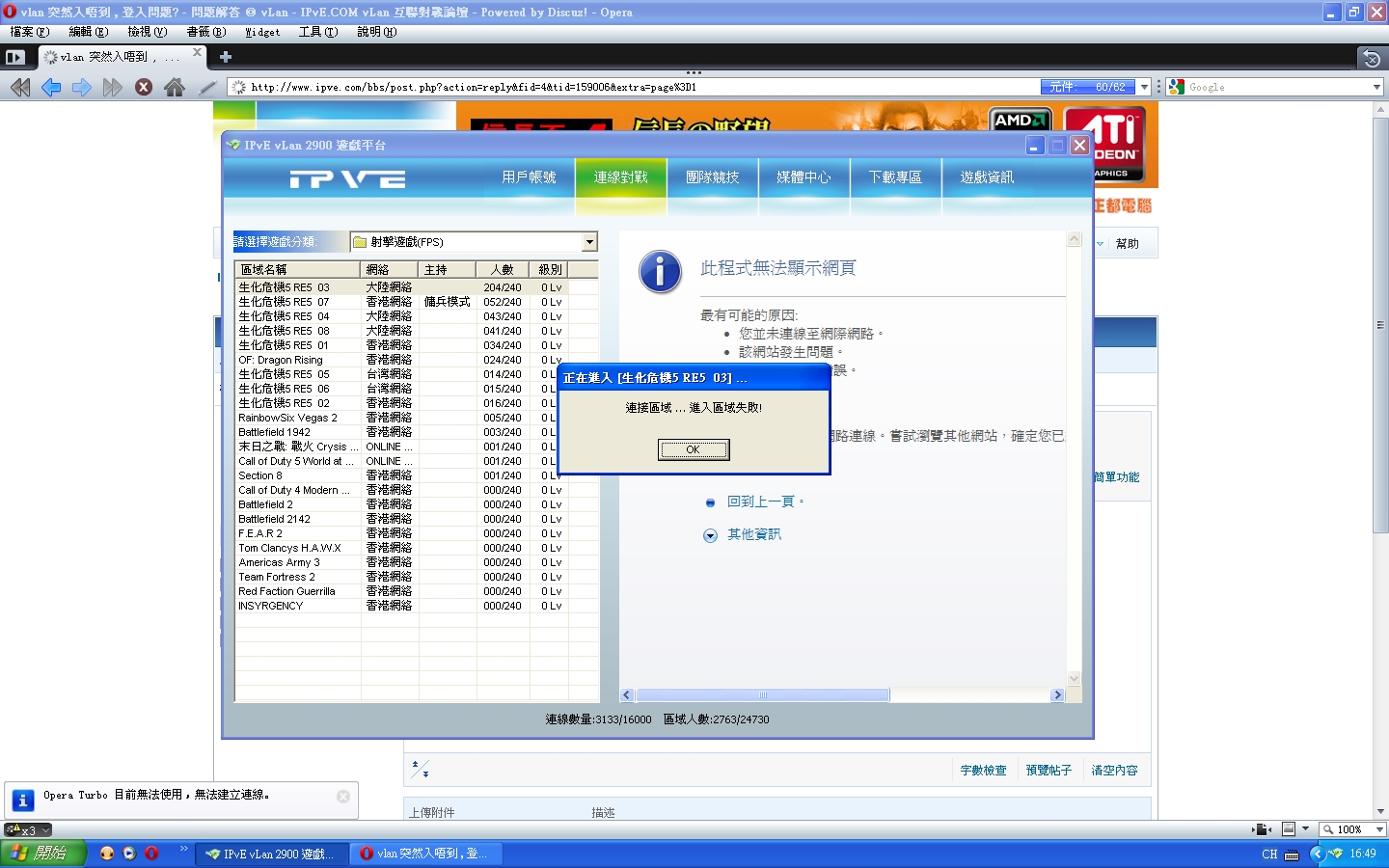Open the Widget menu

(x=262, y=32)
